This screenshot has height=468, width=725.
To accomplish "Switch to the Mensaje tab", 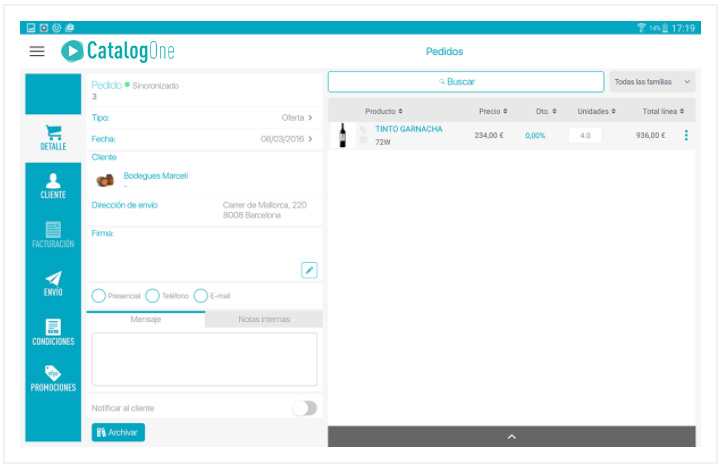I will pos(146,319).
